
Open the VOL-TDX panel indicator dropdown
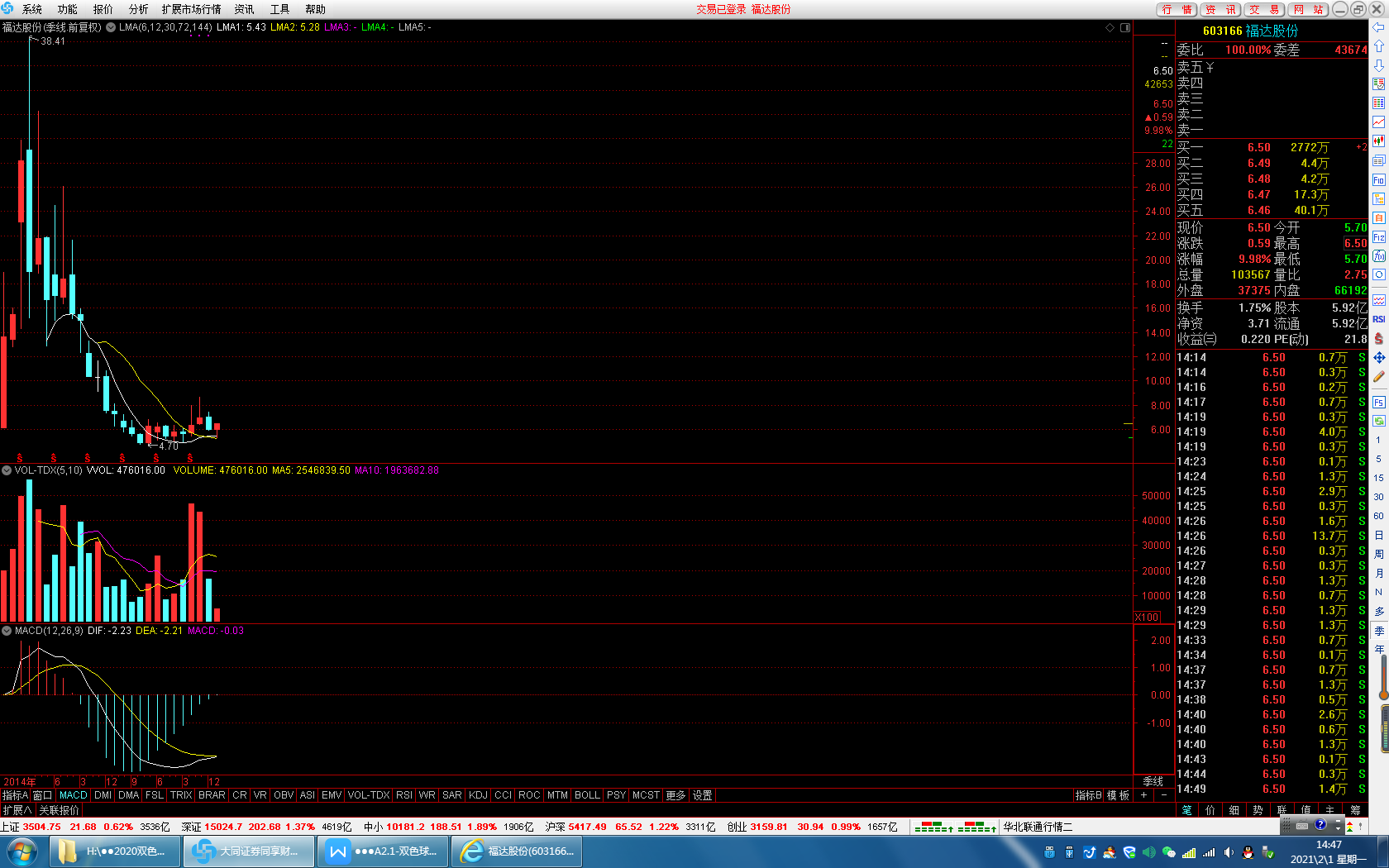7,470
